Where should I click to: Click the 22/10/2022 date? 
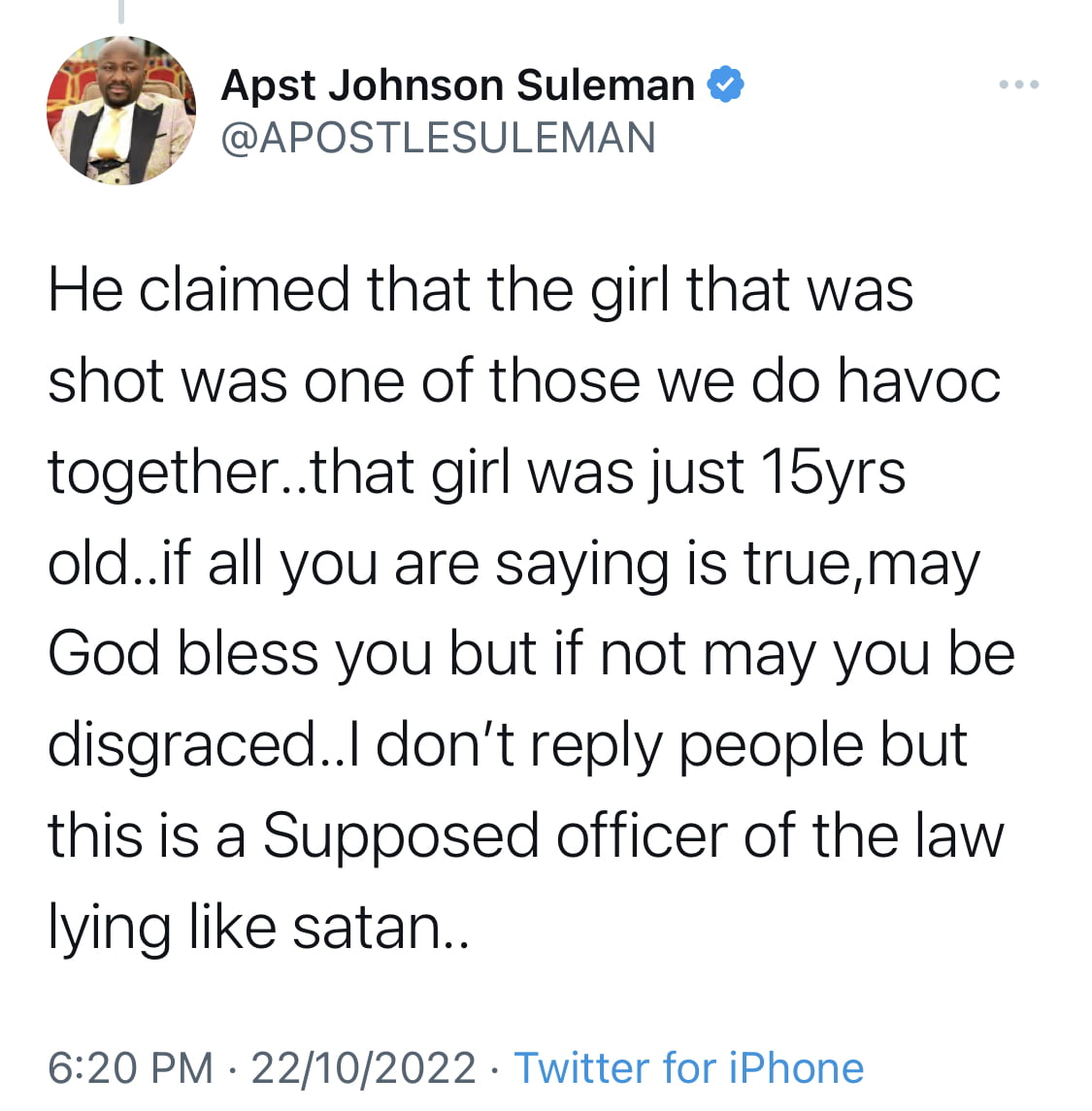click(364, 1067)
